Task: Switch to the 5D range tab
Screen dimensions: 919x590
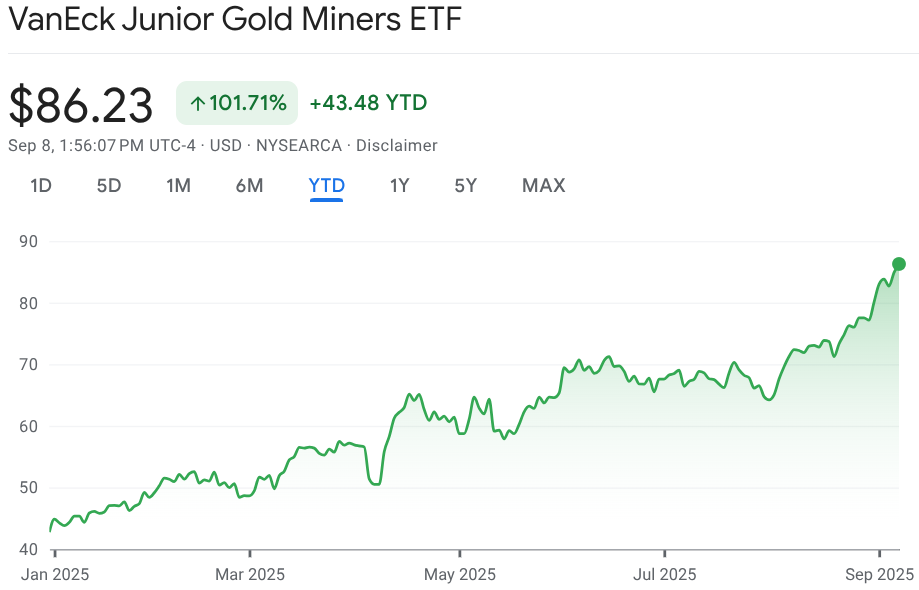Action: pyautogui.click(x=109, y=185)
